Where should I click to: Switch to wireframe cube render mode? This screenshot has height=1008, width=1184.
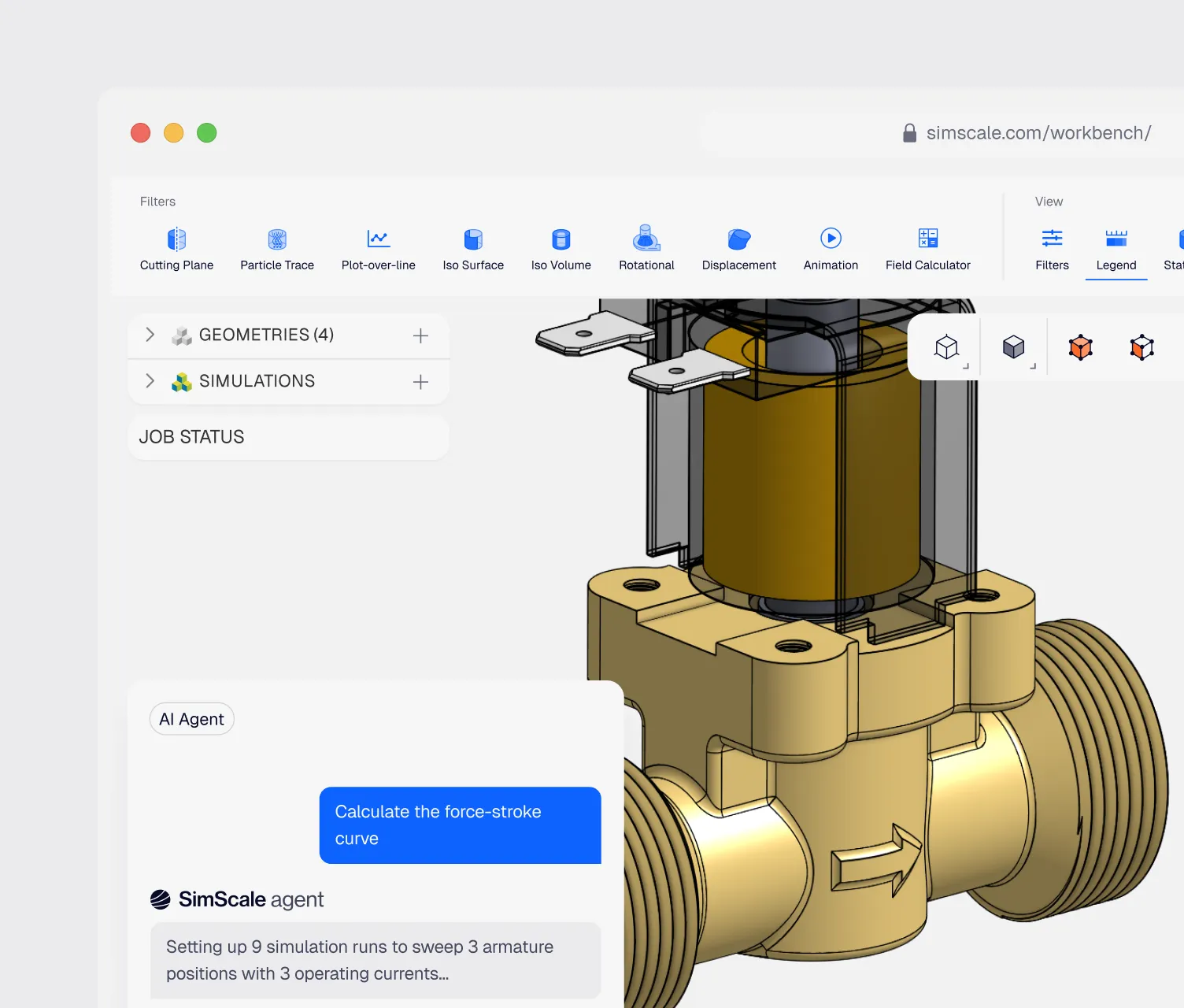pyautogui.click(x=946, y=347)
